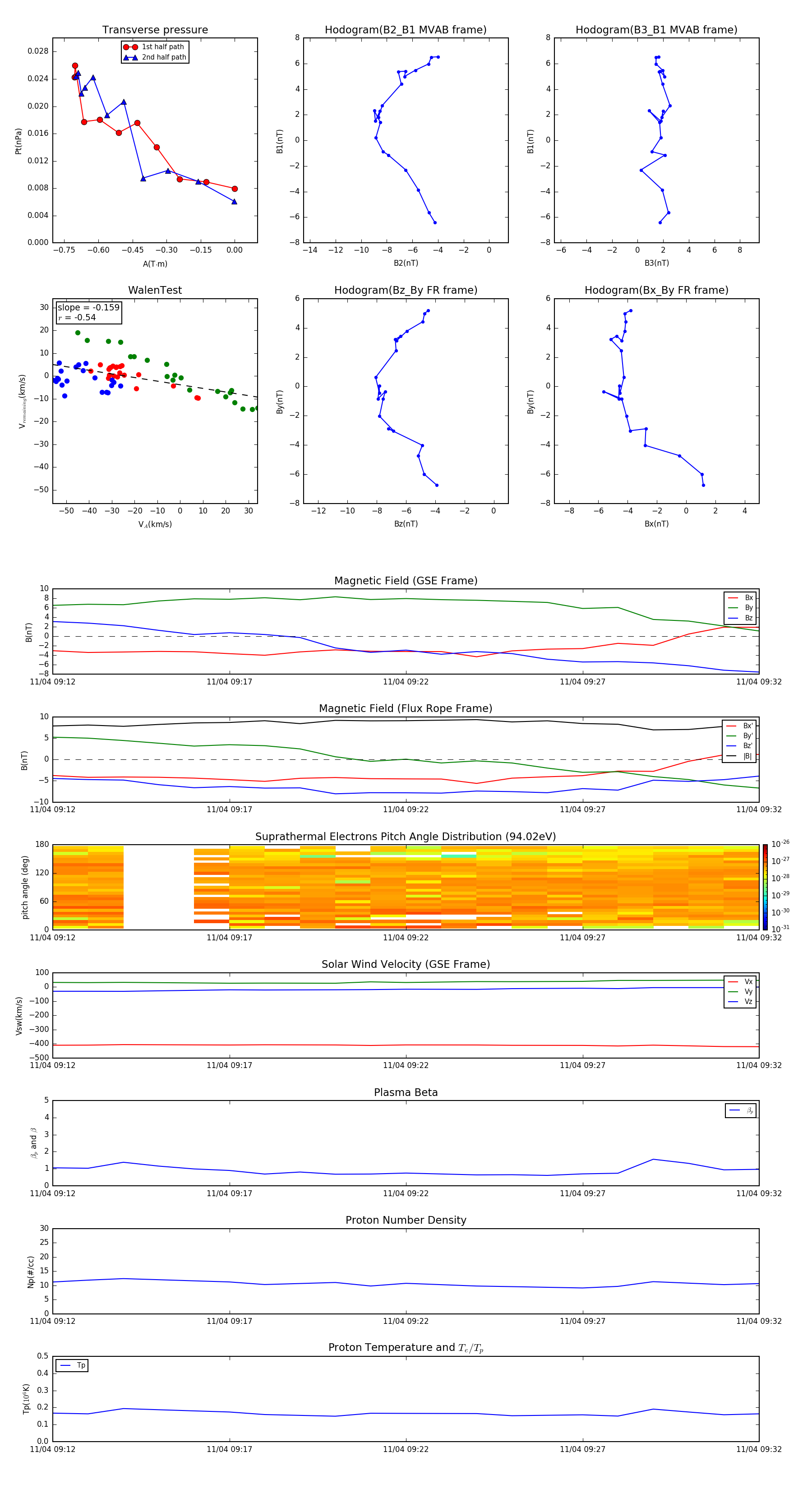Click the 'V_A(km/s)' x-axis label

pyautogui.click(x=155, y=524)
